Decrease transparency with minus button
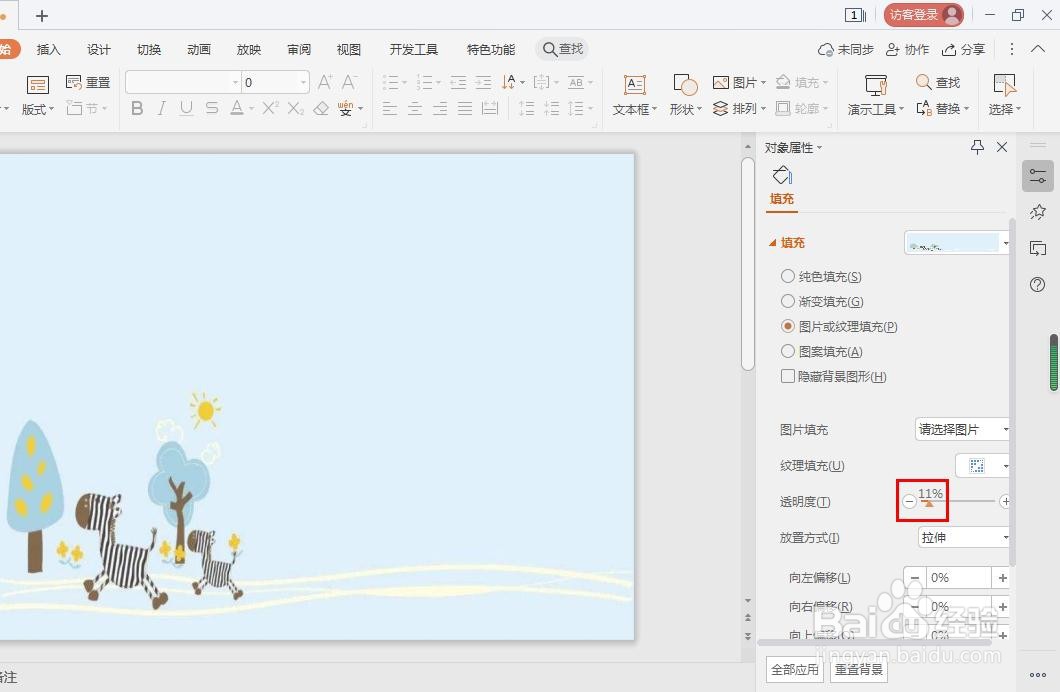The width and height of the screenshot is (1060, 692). (x=909, y=501)
